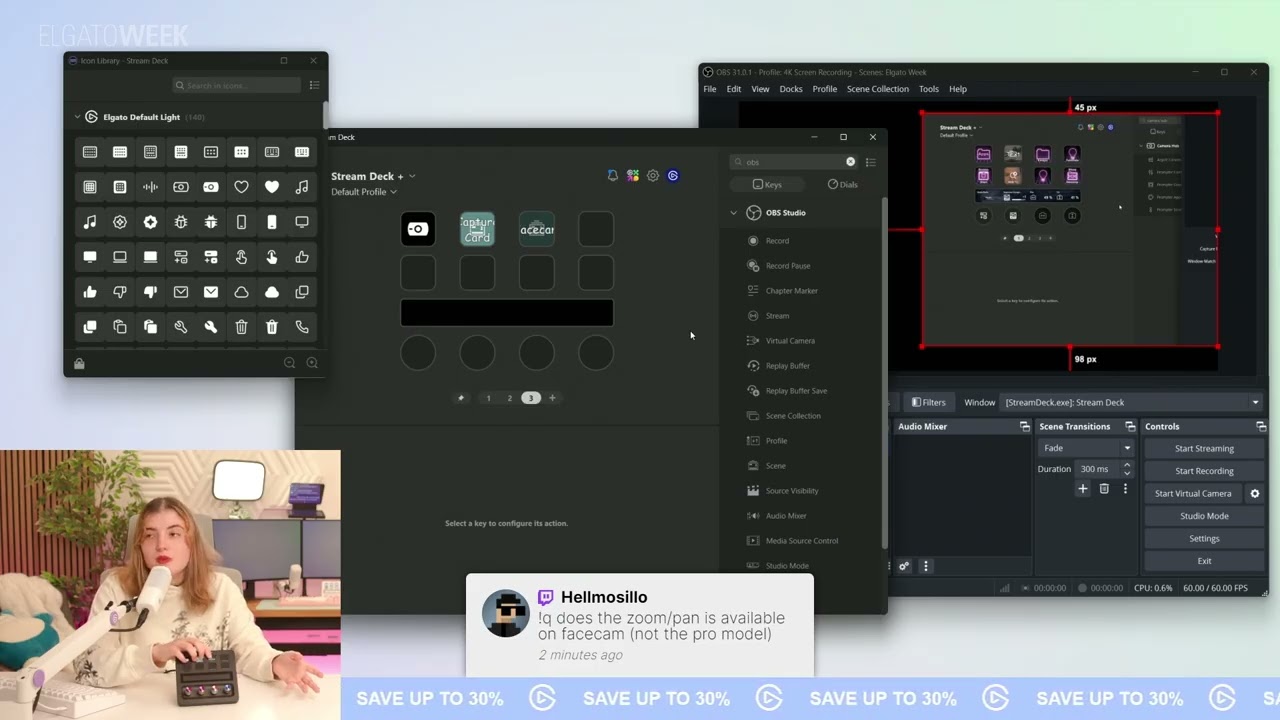
Task: Choose the filled cloud icon in Icon Library
Action: click(272, 292)
